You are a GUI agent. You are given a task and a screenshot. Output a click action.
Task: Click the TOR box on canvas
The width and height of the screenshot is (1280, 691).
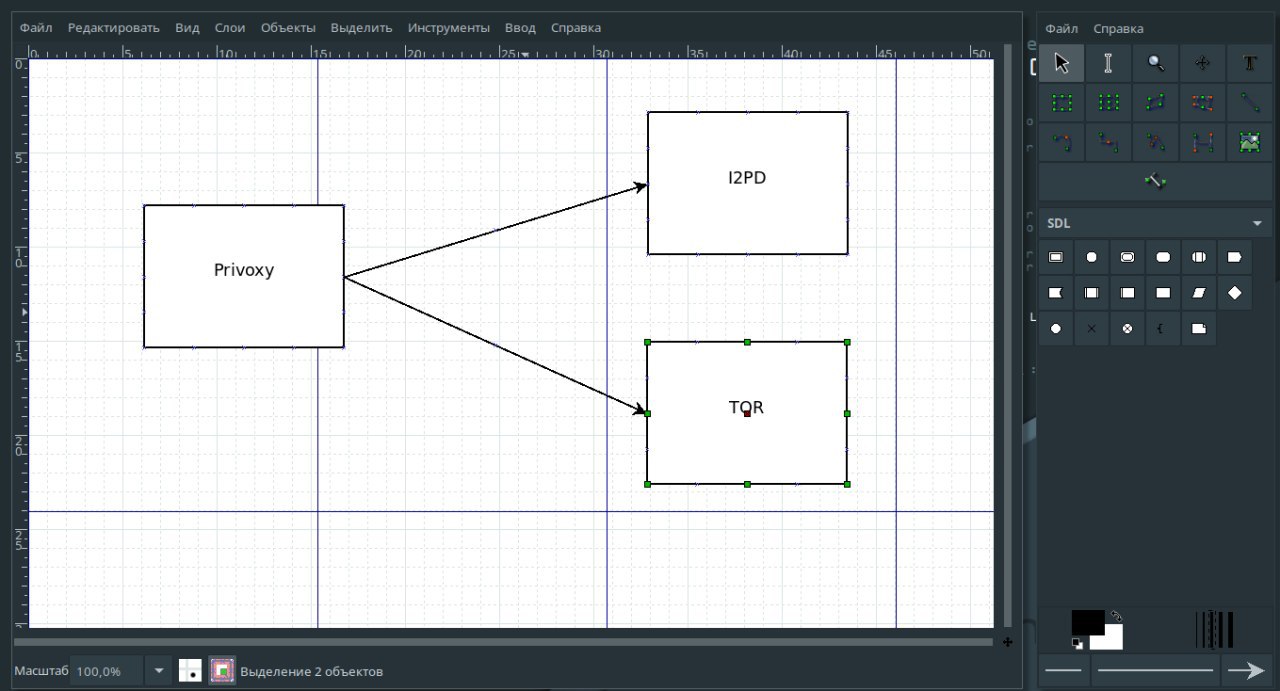coord(747,413)
